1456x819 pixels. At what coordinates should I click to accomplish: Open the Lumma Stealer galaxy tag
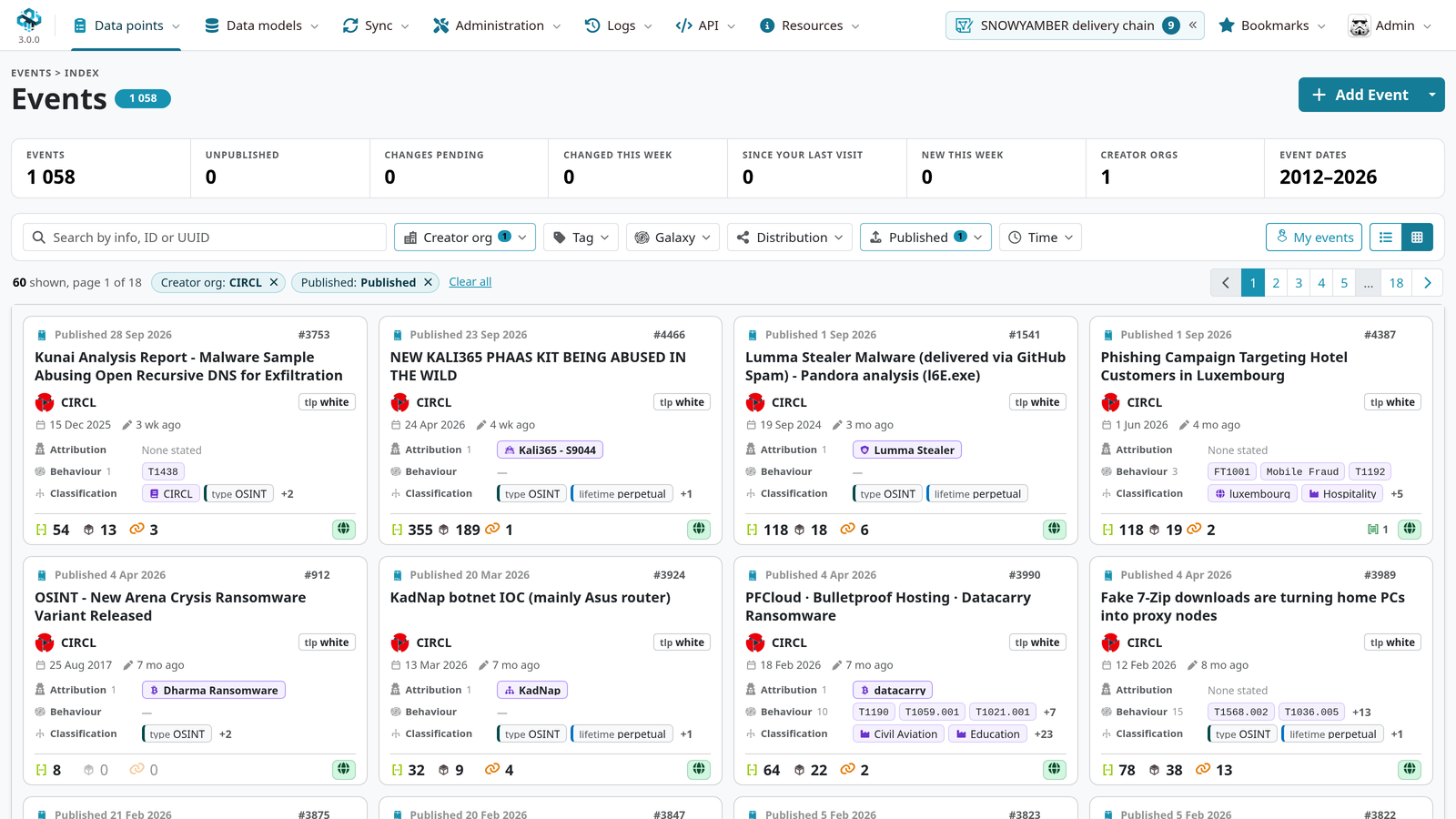(x=907, y=450)
